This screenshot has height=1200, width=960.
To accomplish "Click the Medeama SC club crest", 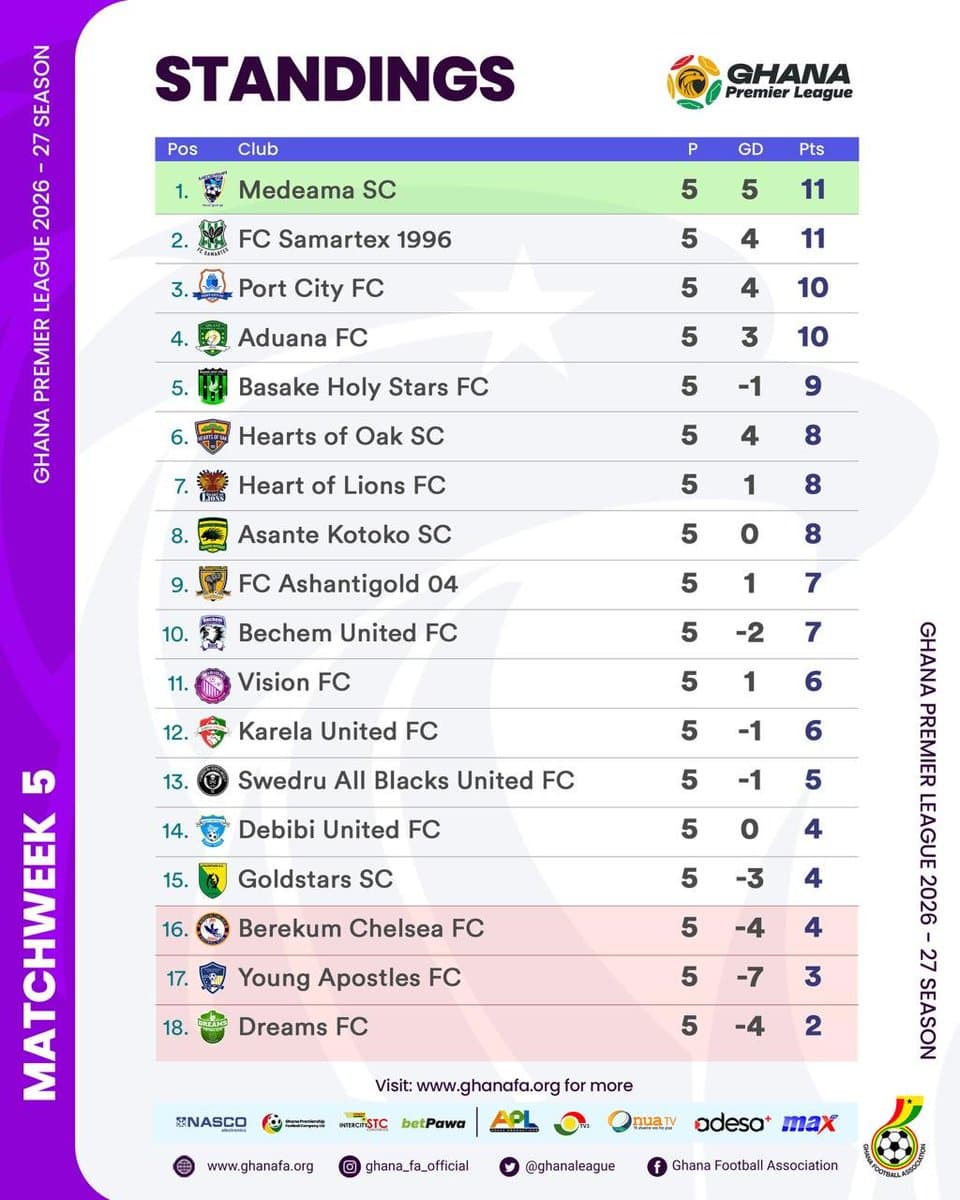I will [213, 188].
